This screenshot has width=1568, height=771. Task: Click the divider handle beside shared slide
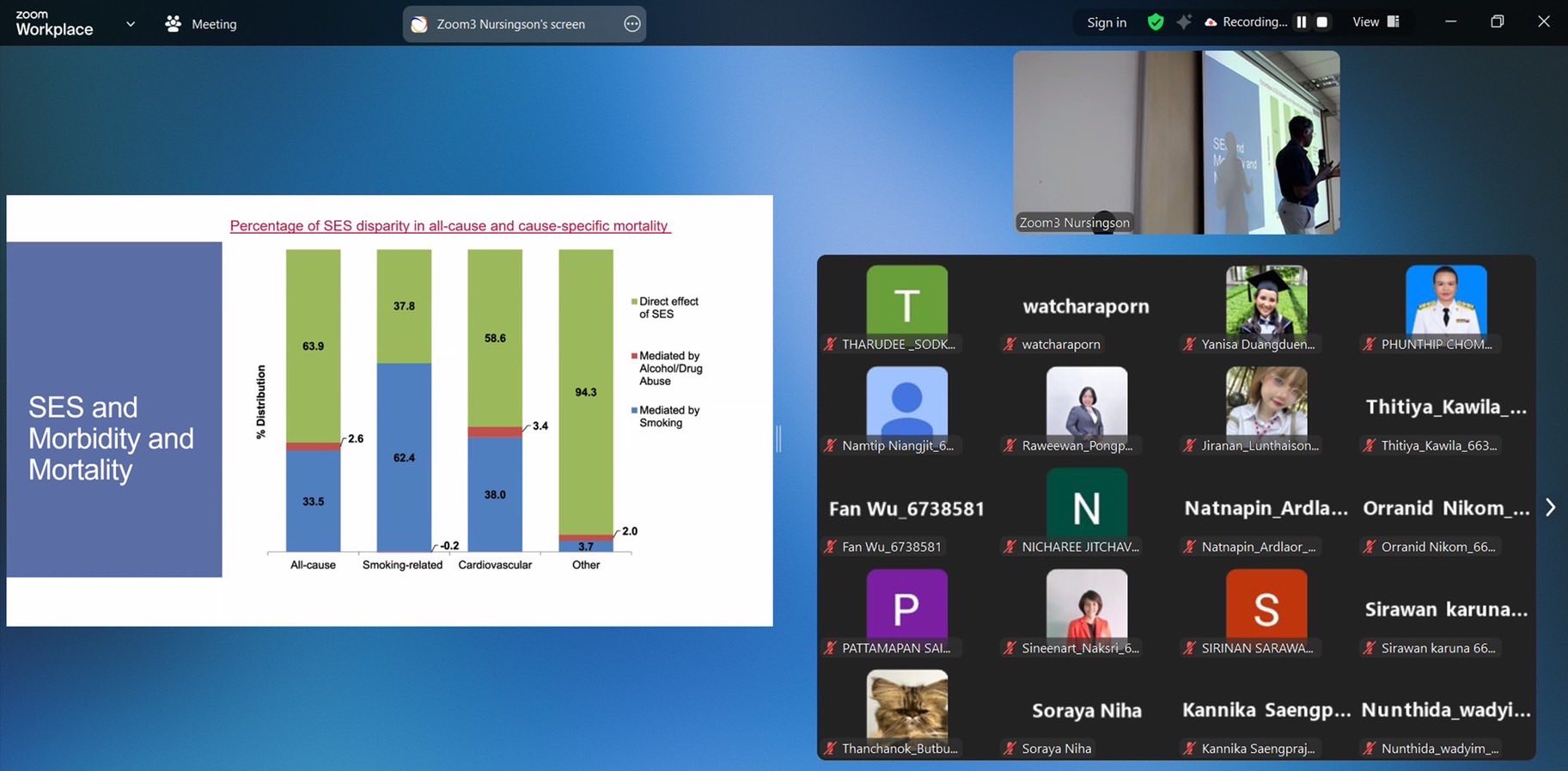coord(778,438)
